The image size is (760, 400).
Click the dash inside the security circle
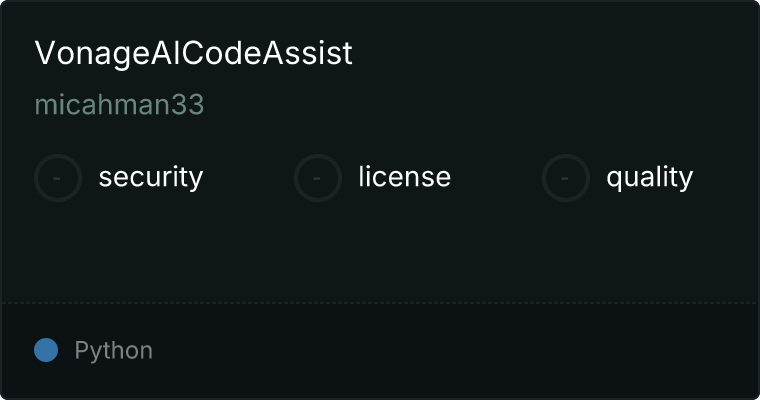pos(57,178)
